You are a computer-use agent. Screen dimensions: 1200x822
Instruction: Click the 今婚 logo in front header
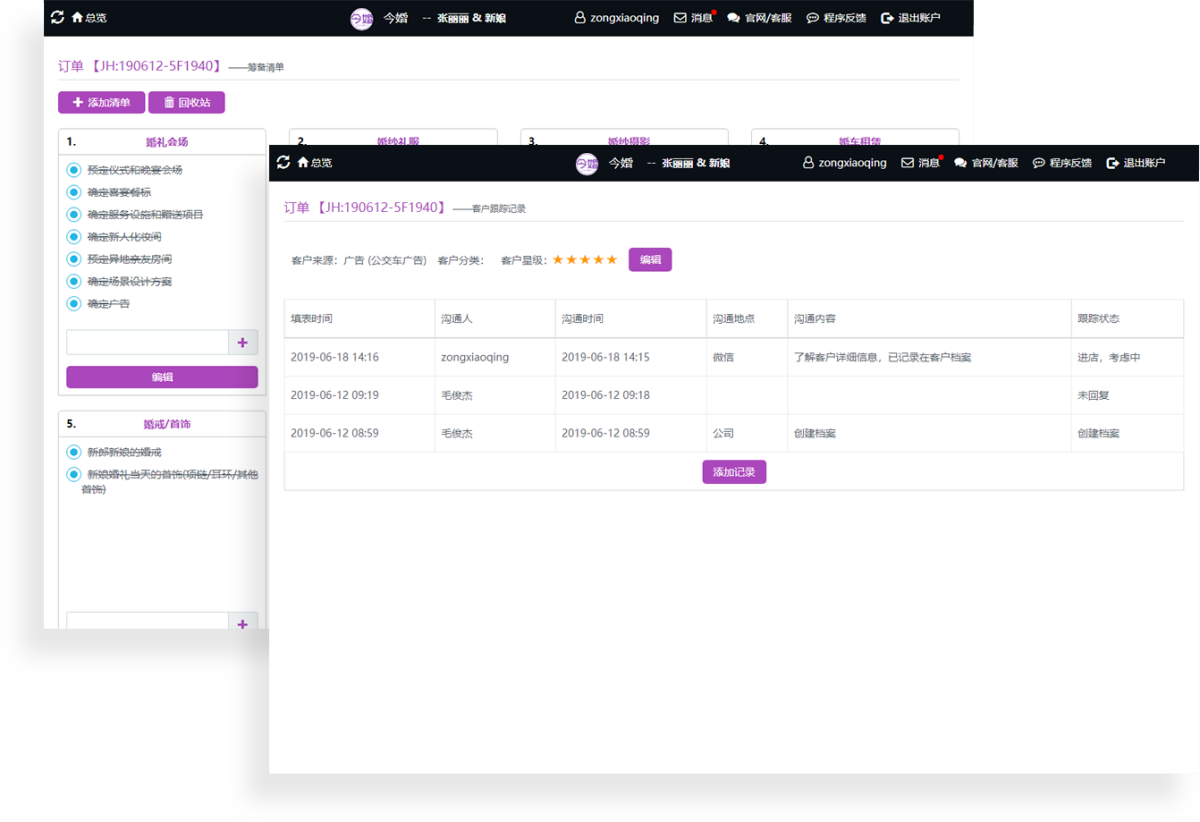(x=587, y=163)
